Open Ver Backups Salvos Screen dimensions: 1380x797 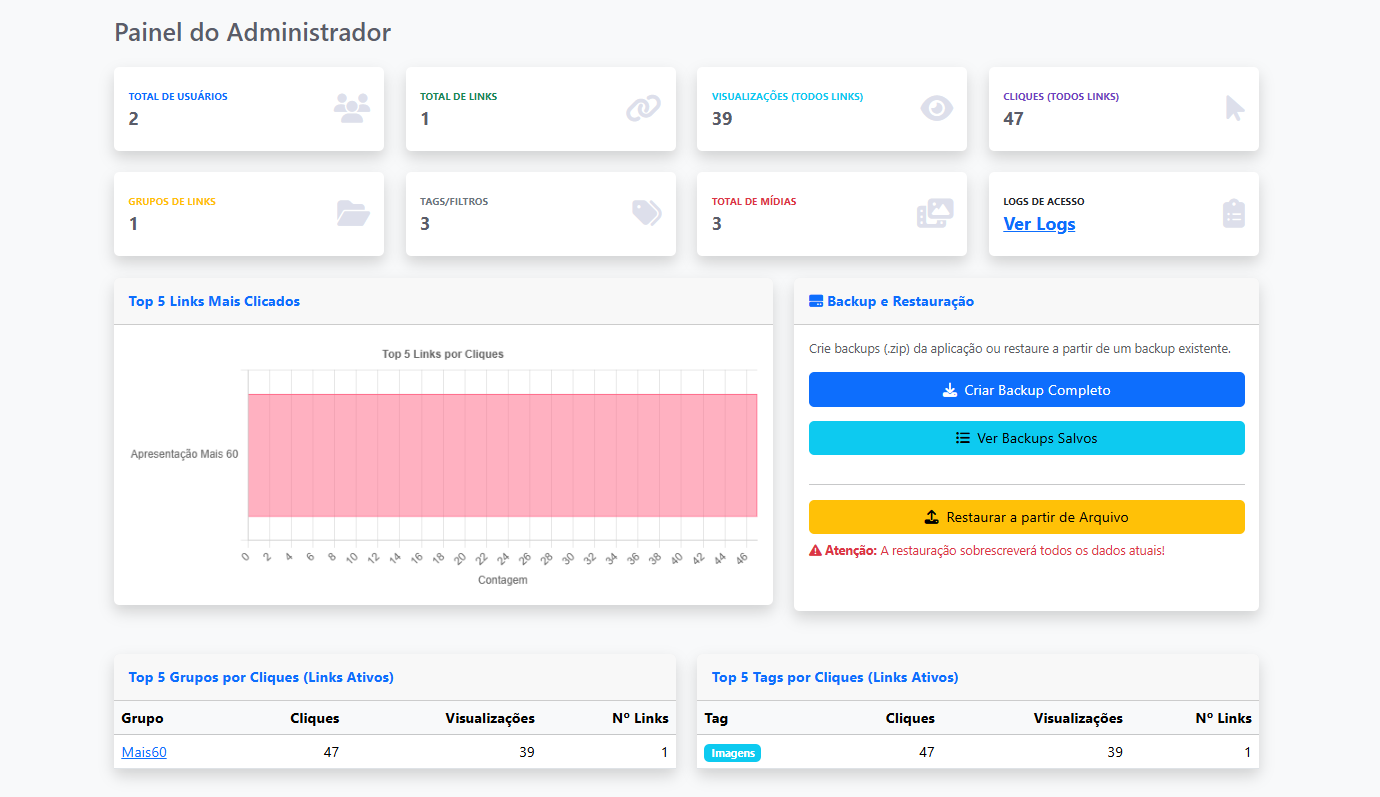click(x=1026, y=438)
